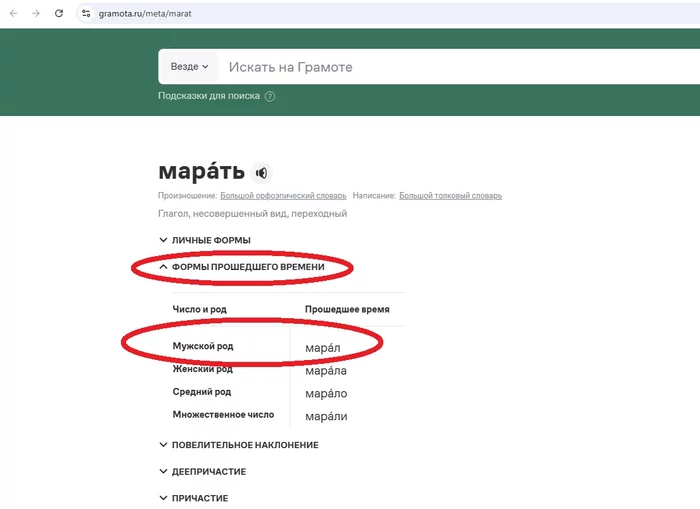Click the Женский род row label

point(203,369)
